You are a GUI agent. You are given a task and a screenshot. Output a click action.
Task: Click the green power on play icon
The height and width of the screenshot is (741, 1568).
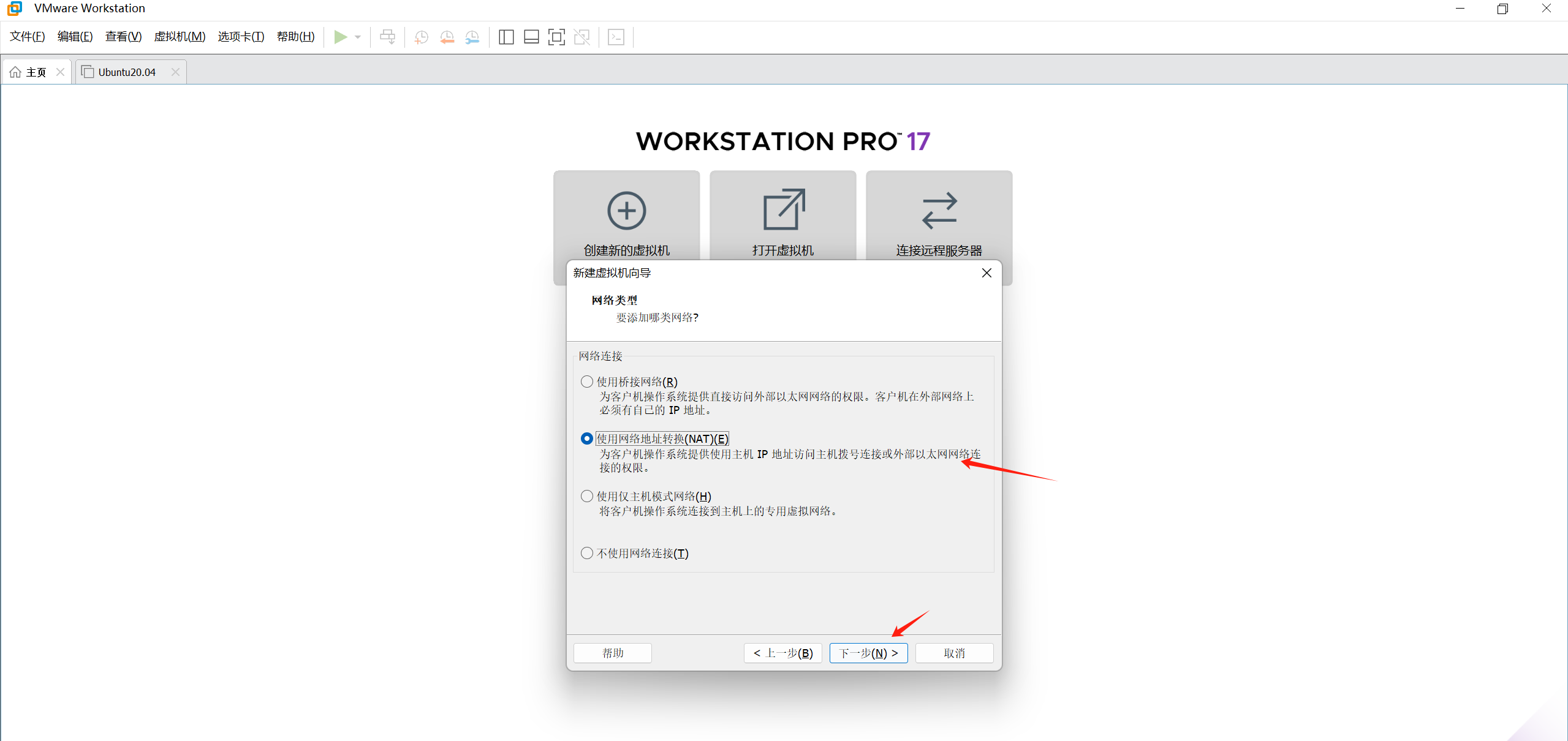point(340,37)
